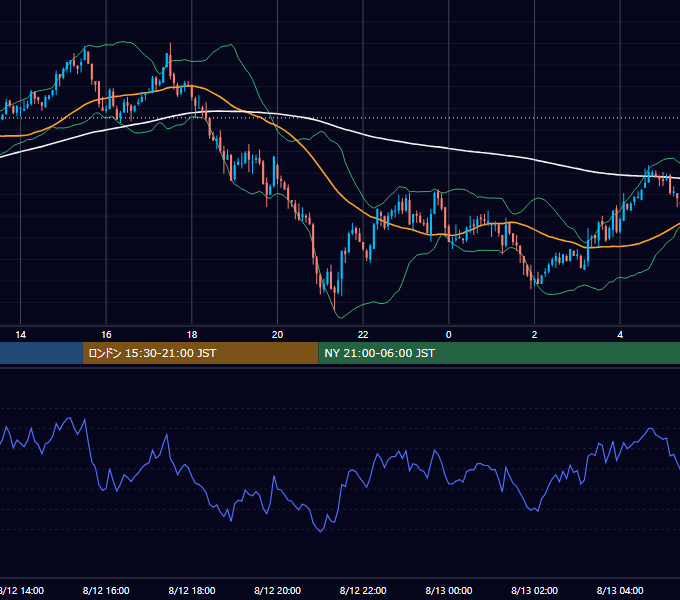Click the 8/12 18:00 date label
680x600 pixels.
(192, 590)
